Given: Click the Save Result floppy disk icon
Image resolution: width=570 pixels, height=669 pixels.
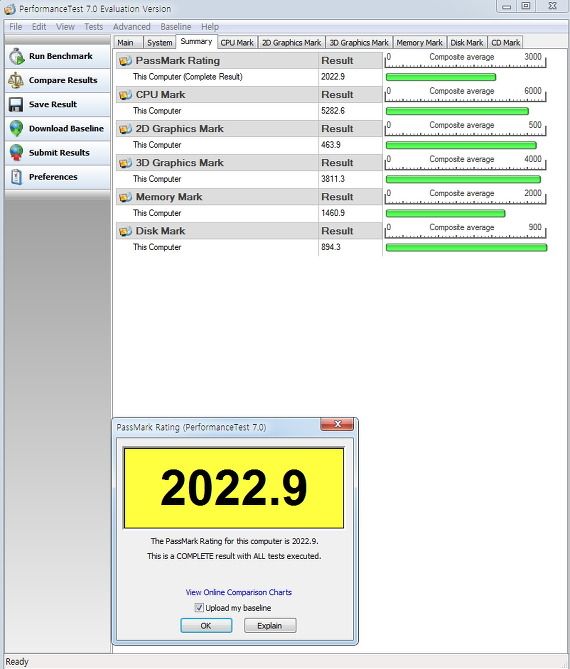Looking at the screenshot, I should click(16, 105).
